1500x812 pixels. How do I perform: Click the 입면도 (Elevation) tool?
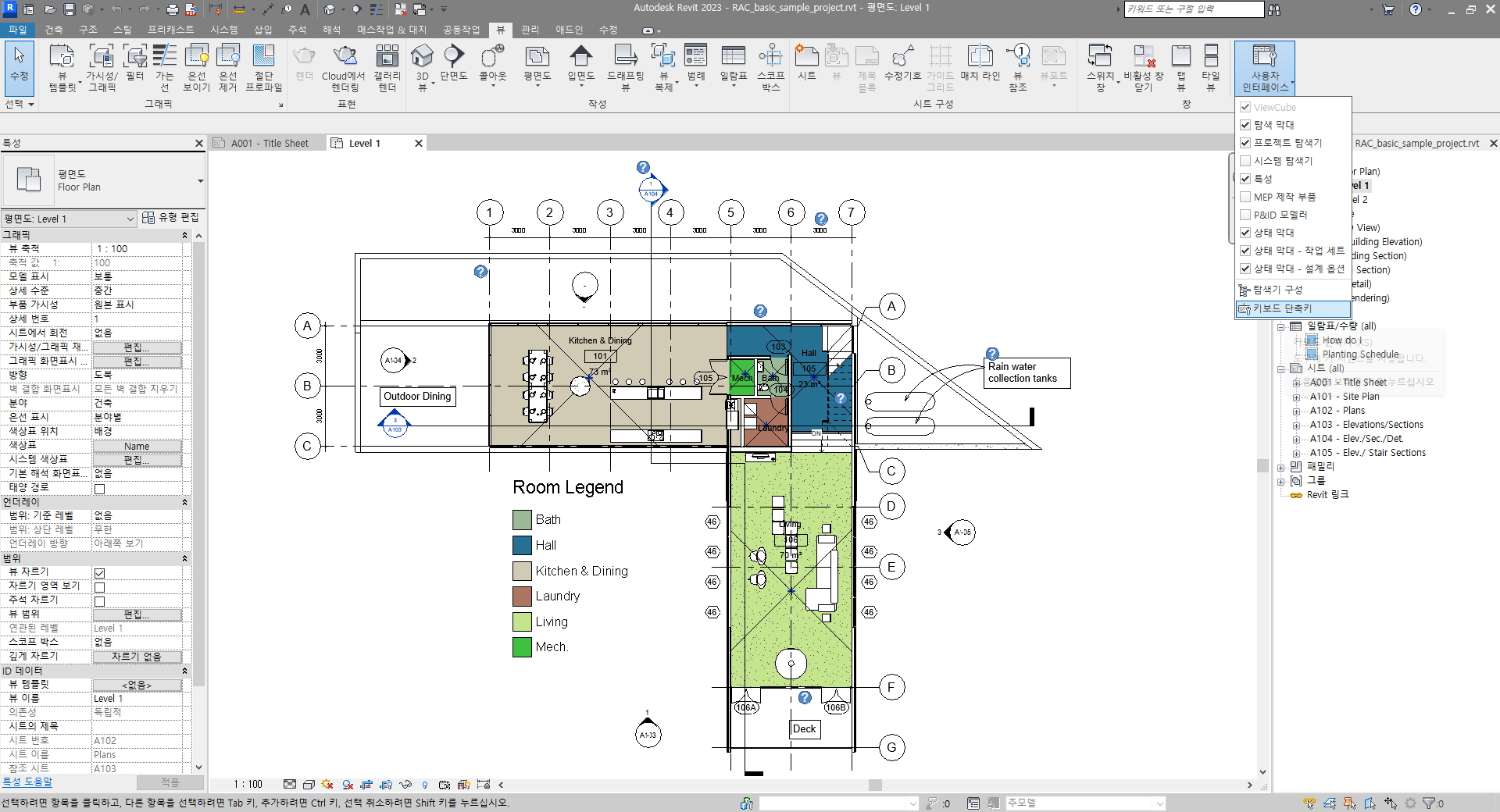[580, 66]
